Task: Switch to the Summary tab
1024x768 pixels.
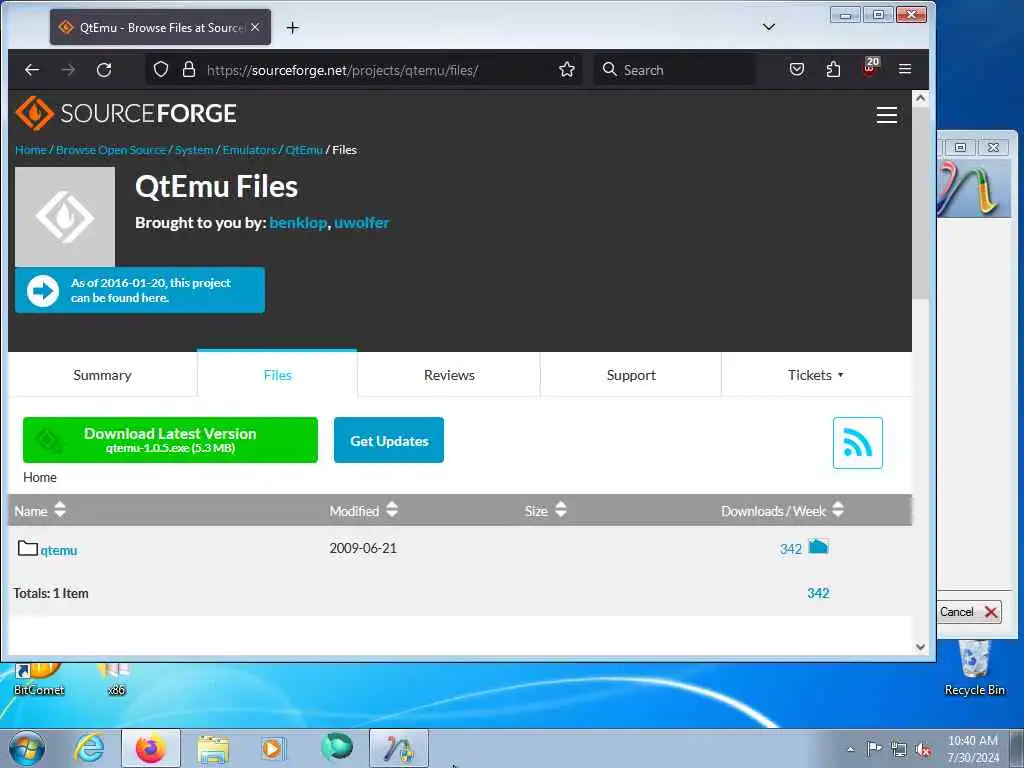Action: coord(103,375)
